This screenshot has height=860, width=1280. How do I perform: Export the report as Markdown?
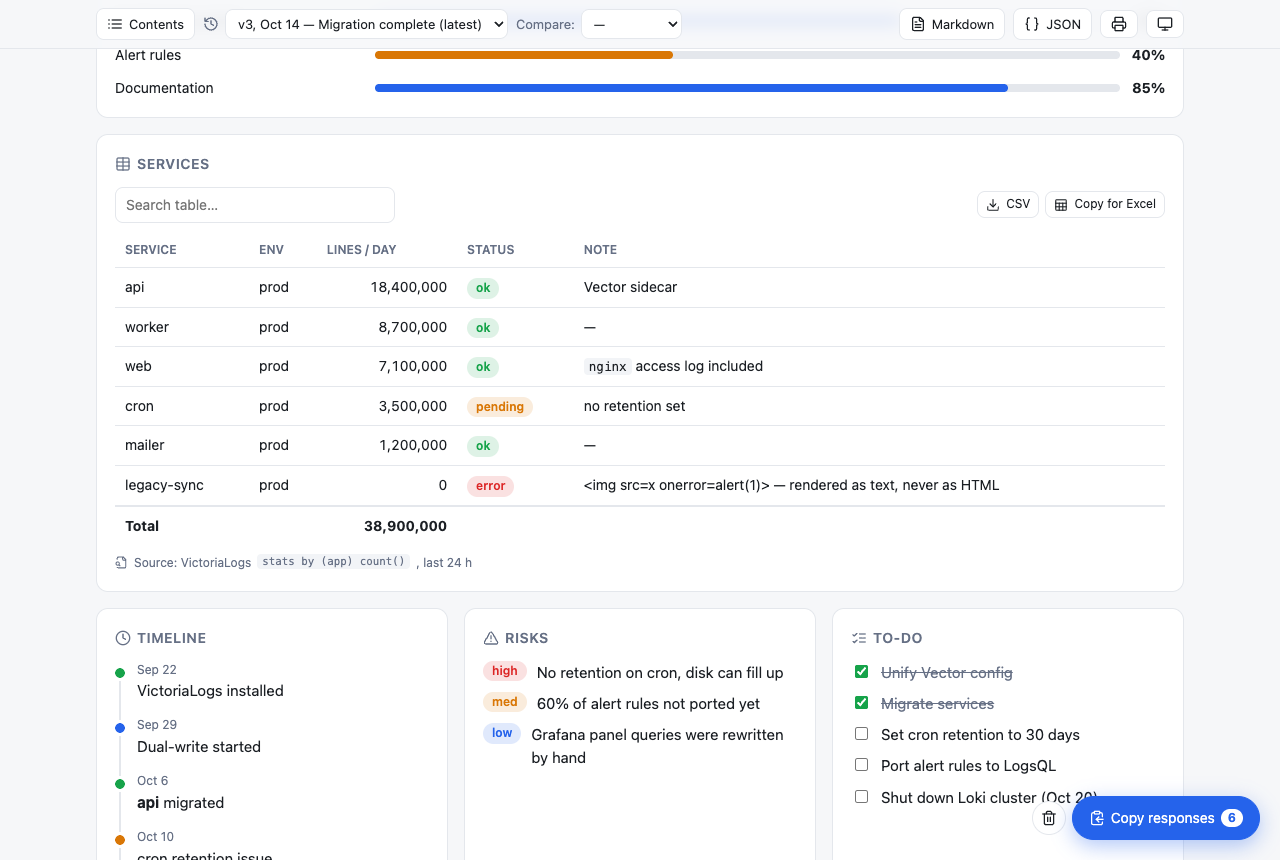pos(953,24)
